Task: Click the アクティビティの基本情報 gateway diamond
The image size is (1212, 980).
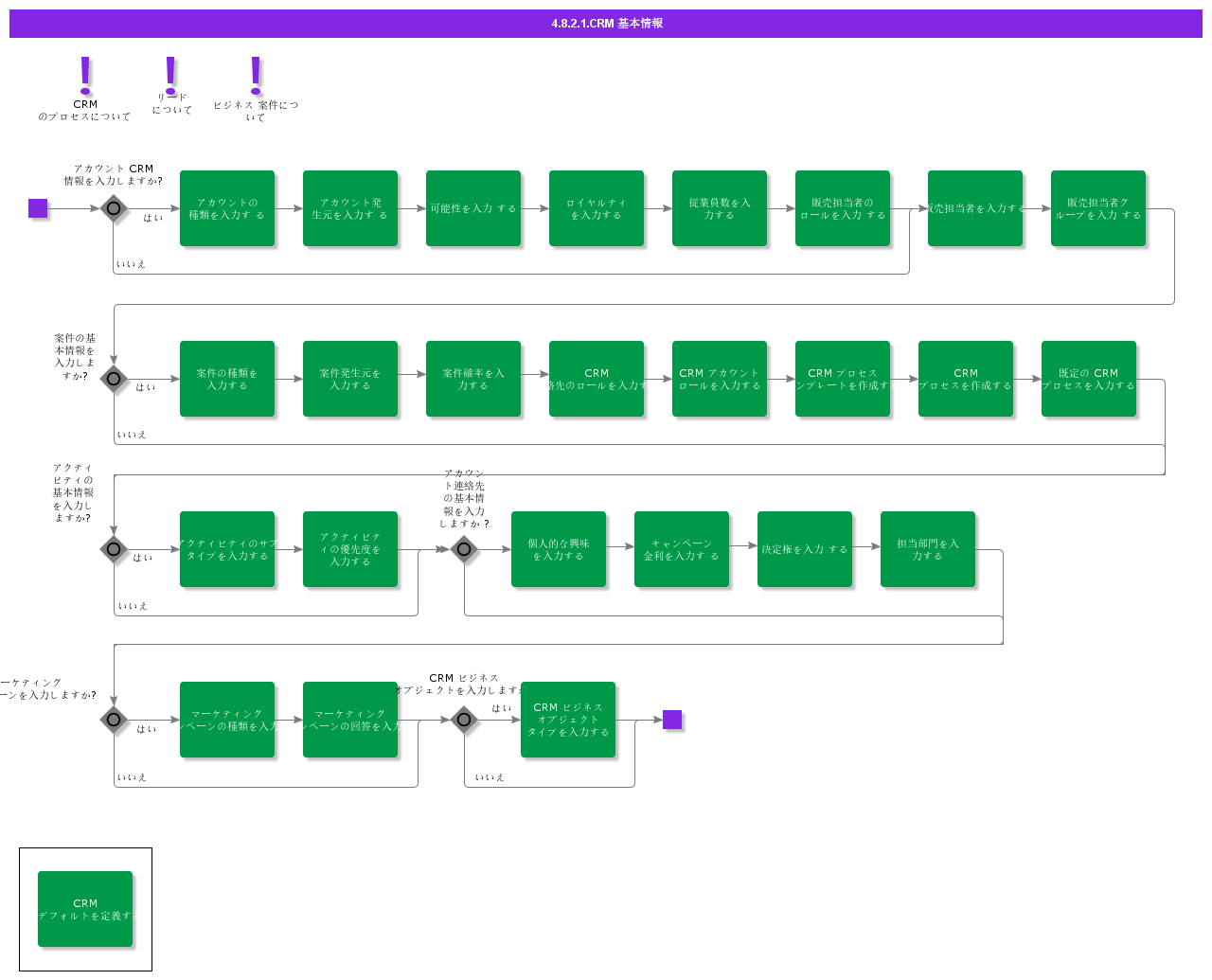Action: pyautogui.click(x=114, y=549)
